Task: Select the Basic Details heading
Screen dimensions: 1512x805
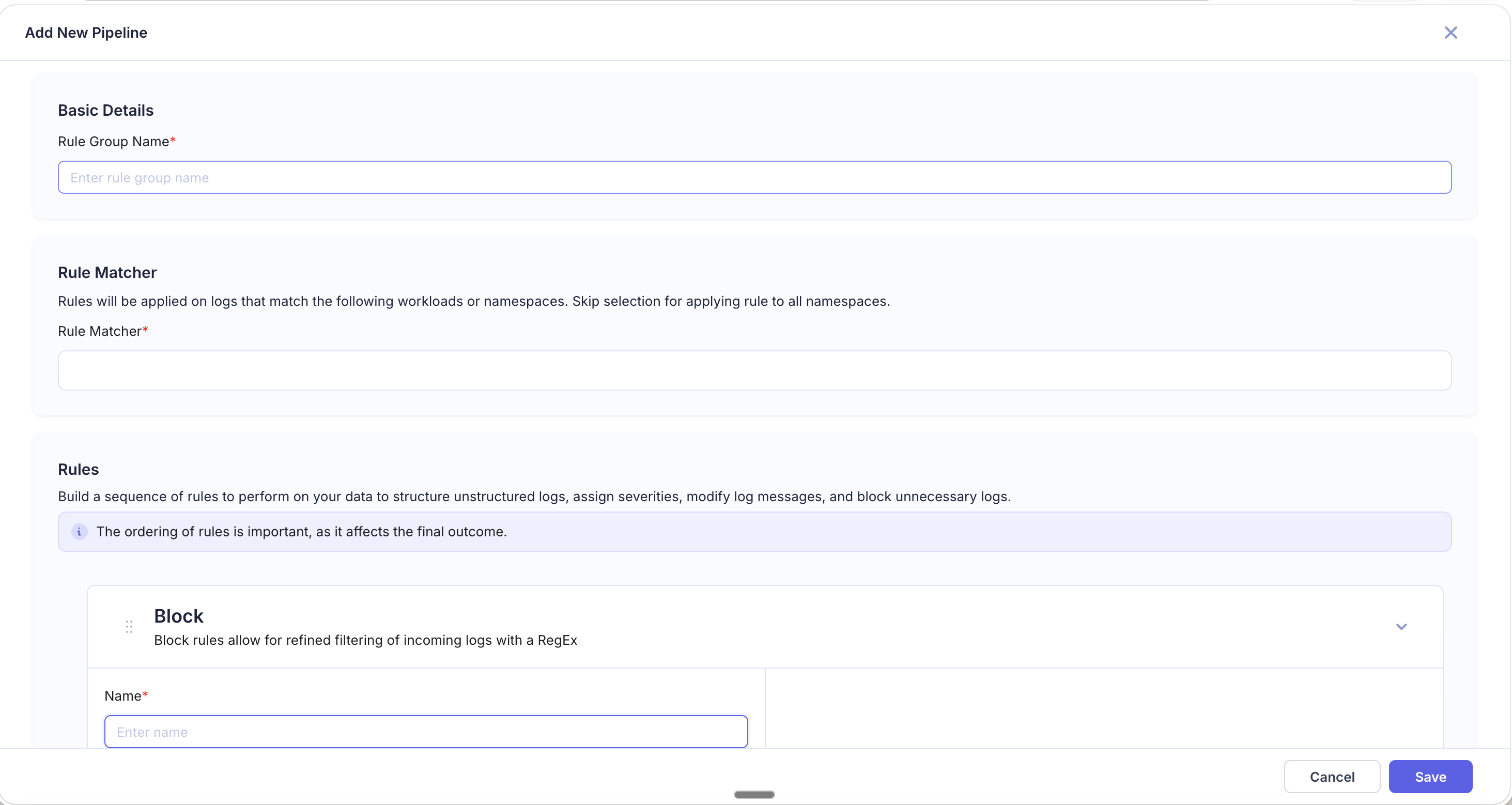Action: 105,110
